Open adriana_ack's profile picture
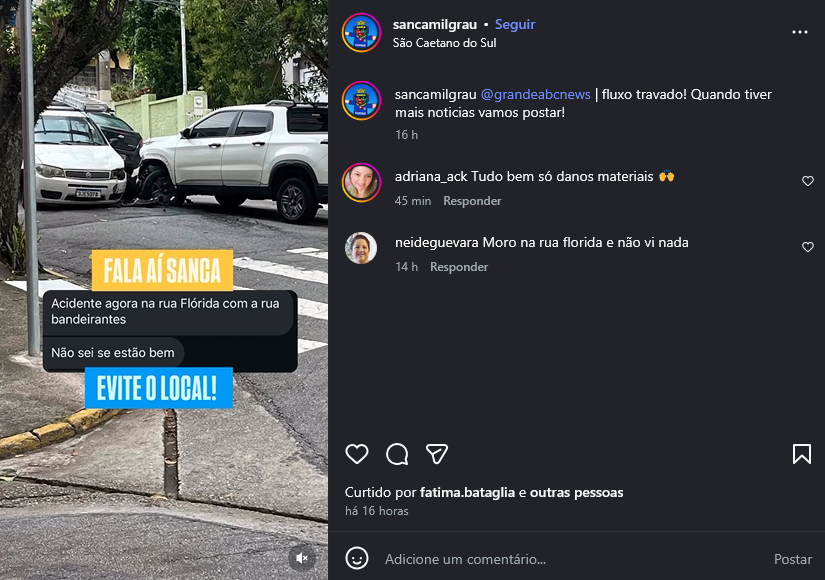 (x=361, y=183)
